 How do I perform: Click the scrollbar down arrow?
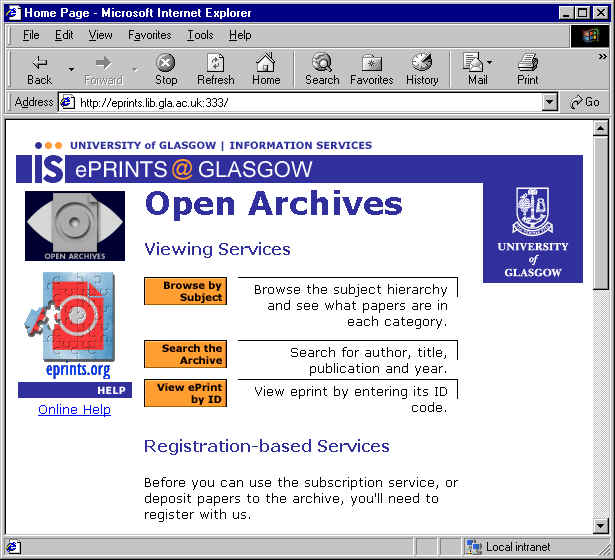[600, 526]
